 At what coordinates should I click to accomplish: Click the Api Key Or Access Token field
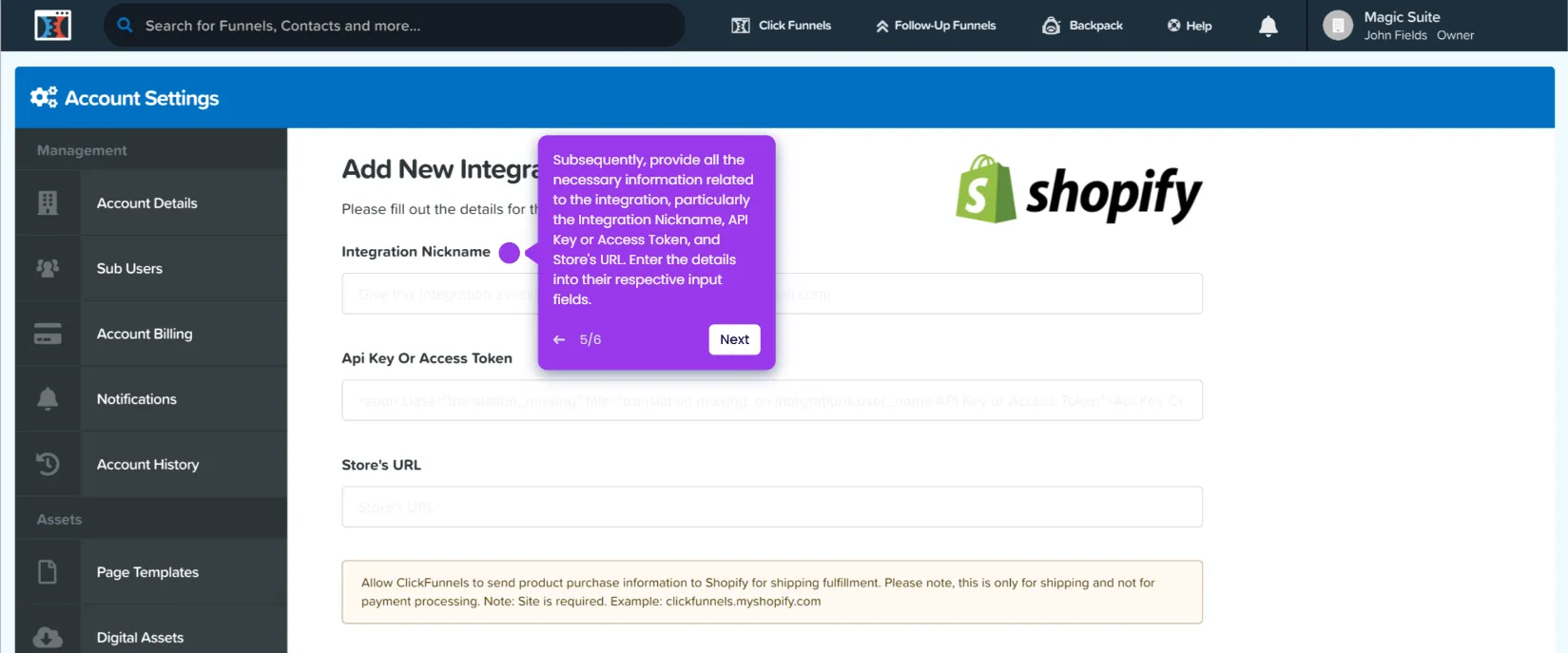772,400
